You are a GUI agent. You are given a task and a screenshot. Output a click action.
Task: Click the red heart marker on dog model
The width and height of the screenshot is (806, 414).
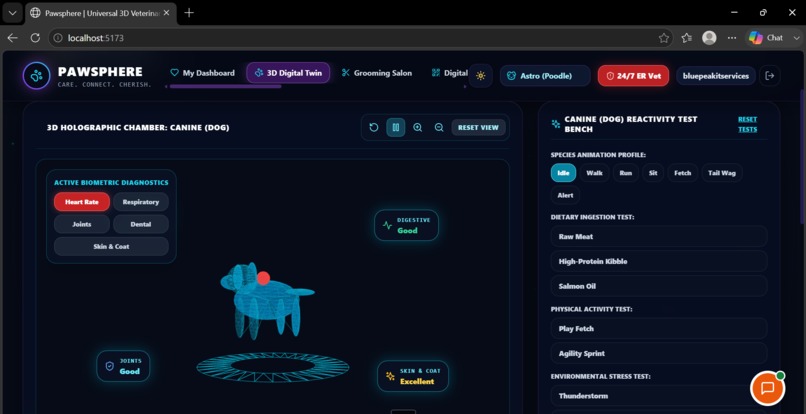point(263,278)
